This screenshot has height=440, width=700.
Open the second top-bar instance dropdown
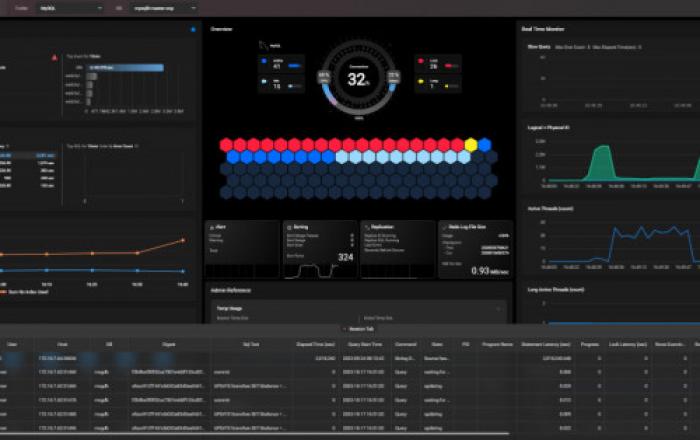click(164, 8)
